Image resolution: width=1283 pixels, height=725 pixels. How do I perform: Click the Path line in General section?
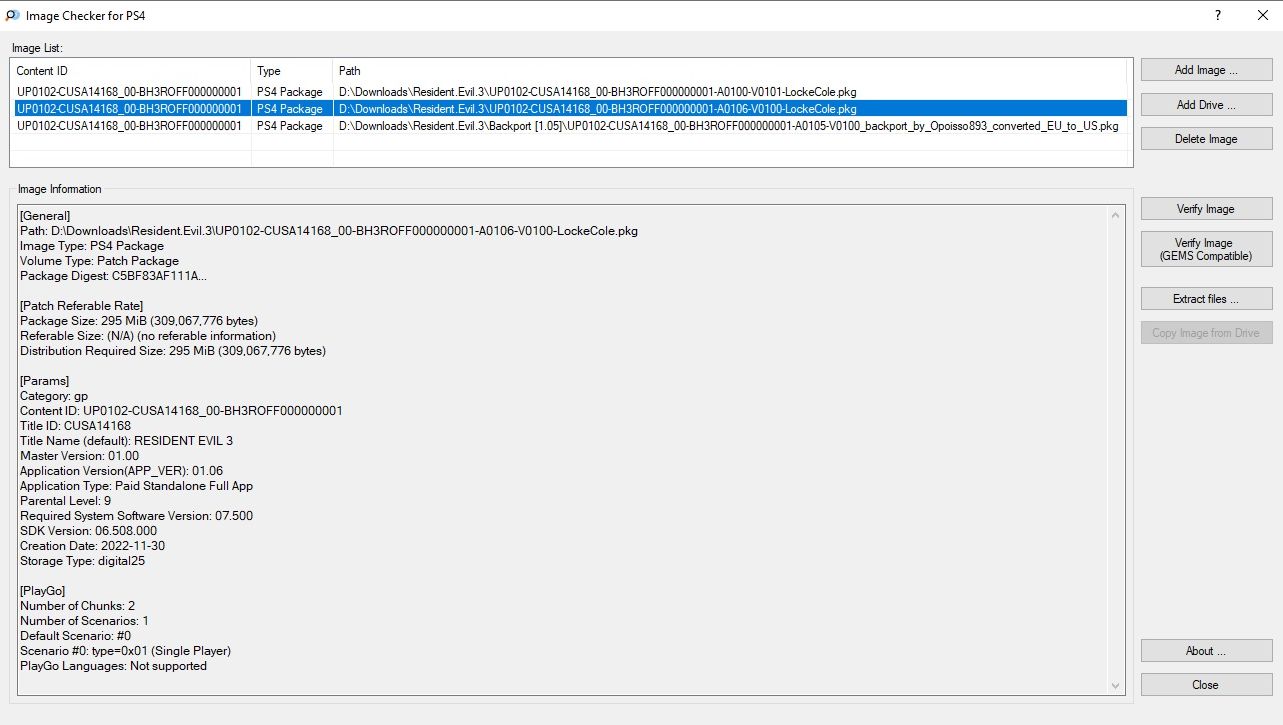tap(328, 231)
